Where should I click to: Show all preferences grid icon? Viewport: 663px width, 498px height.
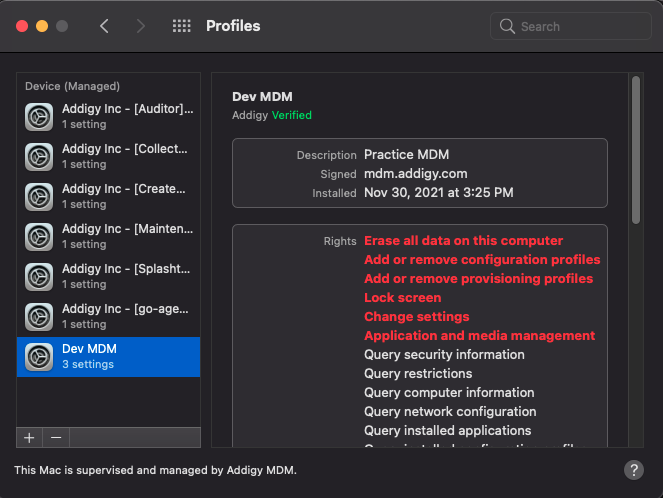point(181,26)
